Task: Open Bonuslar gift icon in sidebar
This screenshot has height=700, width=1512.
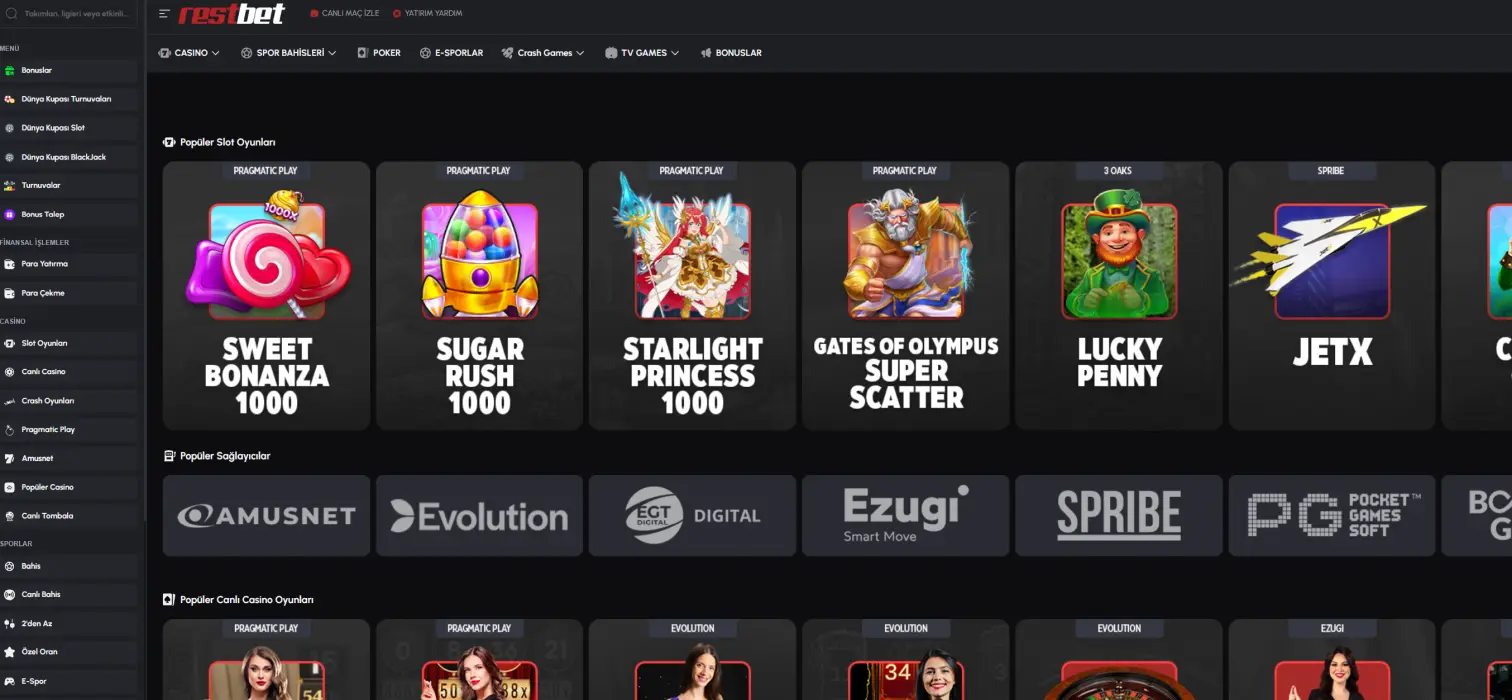Action: click(x=10, y=71)
